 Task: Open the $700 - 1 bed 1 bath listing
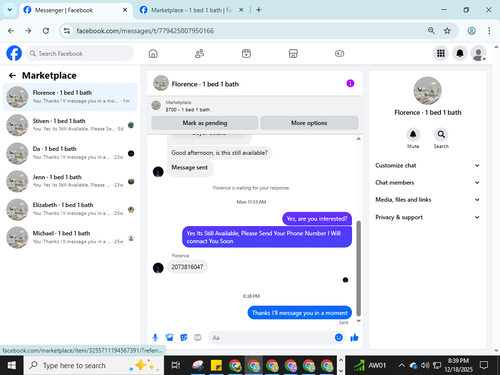coord(188,109)
